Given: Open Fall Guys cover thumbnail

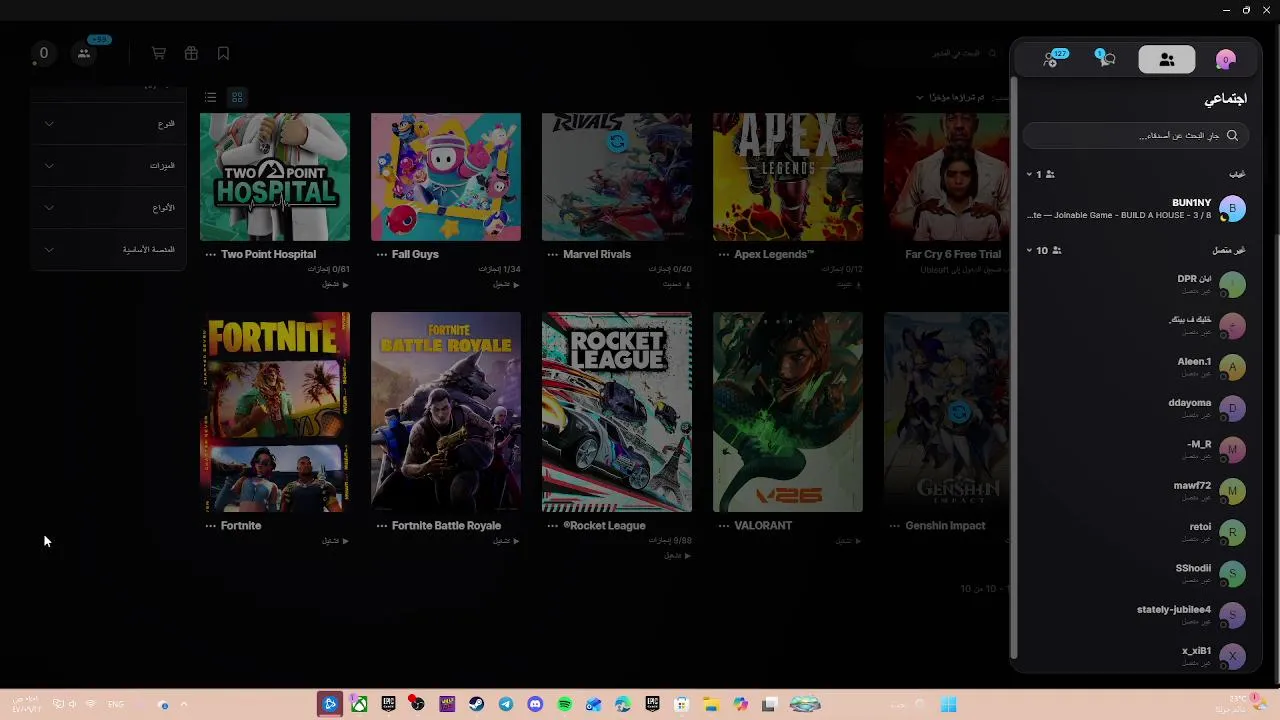Looking at the screenshot, I should pos(446,177).
